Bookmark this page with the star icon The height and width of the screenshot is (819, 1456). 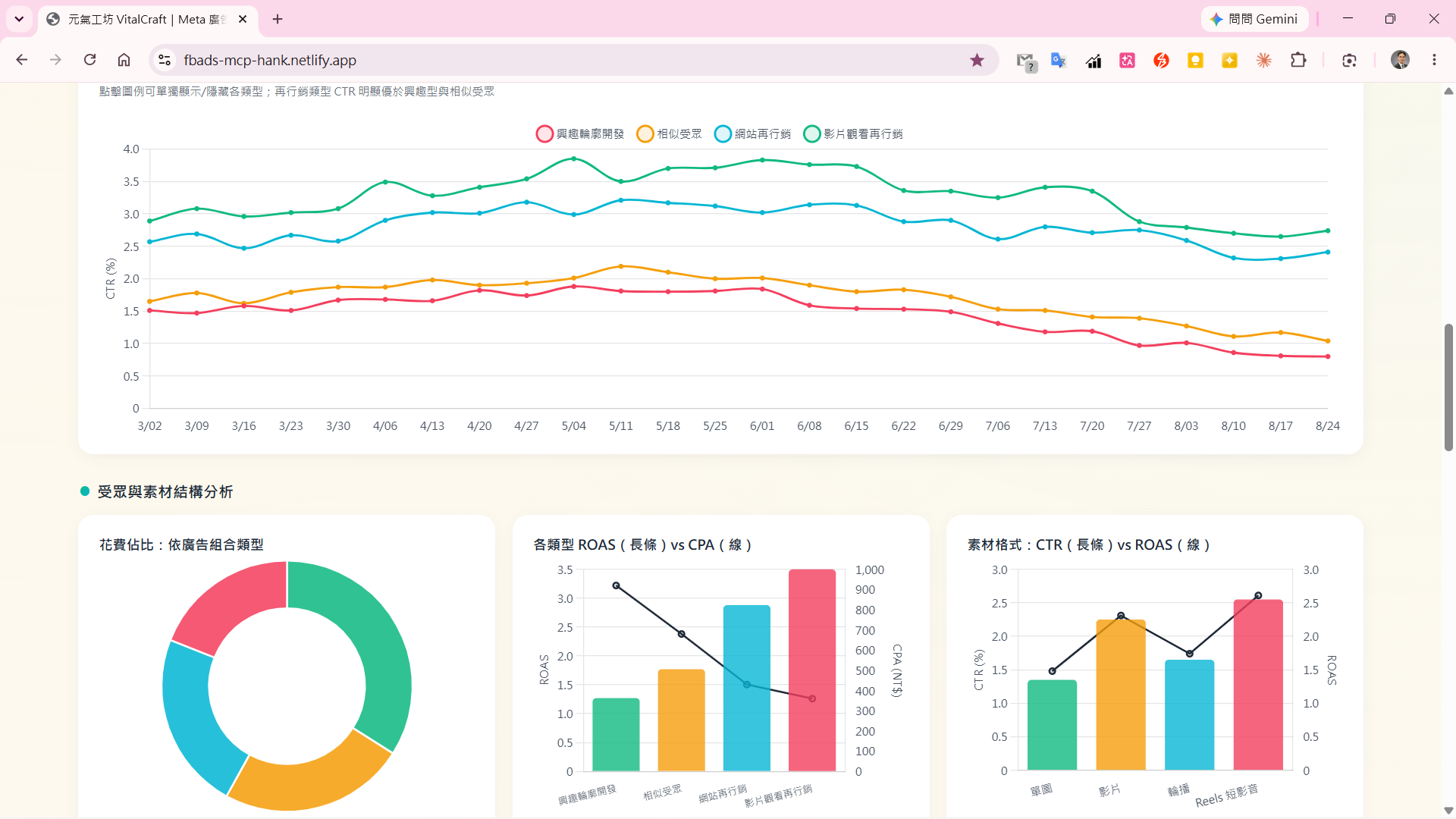[977, 60]
